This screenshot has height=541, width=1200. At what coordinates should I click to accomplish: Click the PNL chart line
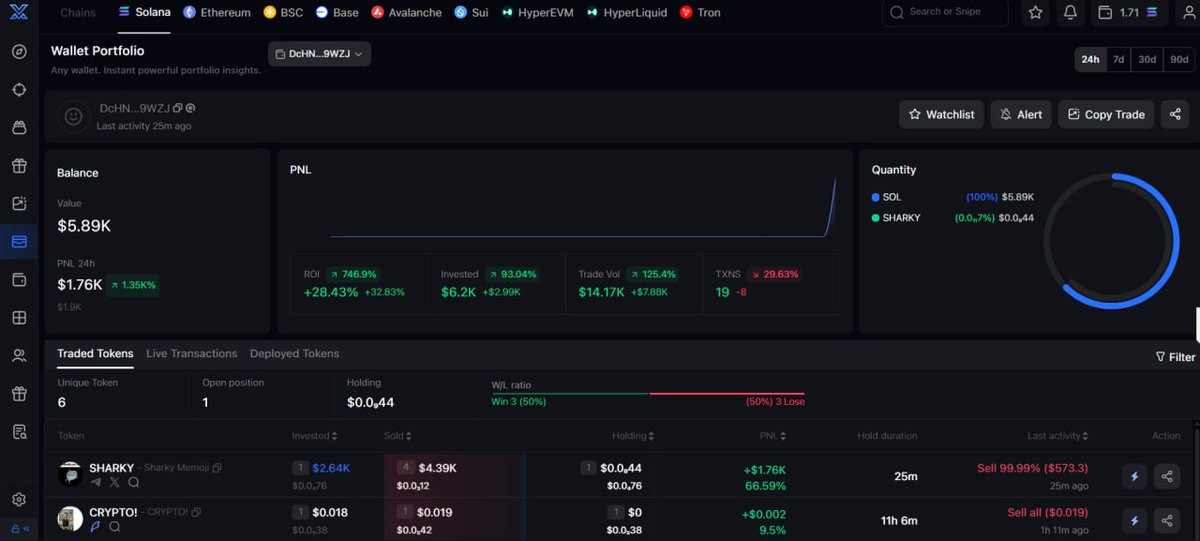coord(583,208)
